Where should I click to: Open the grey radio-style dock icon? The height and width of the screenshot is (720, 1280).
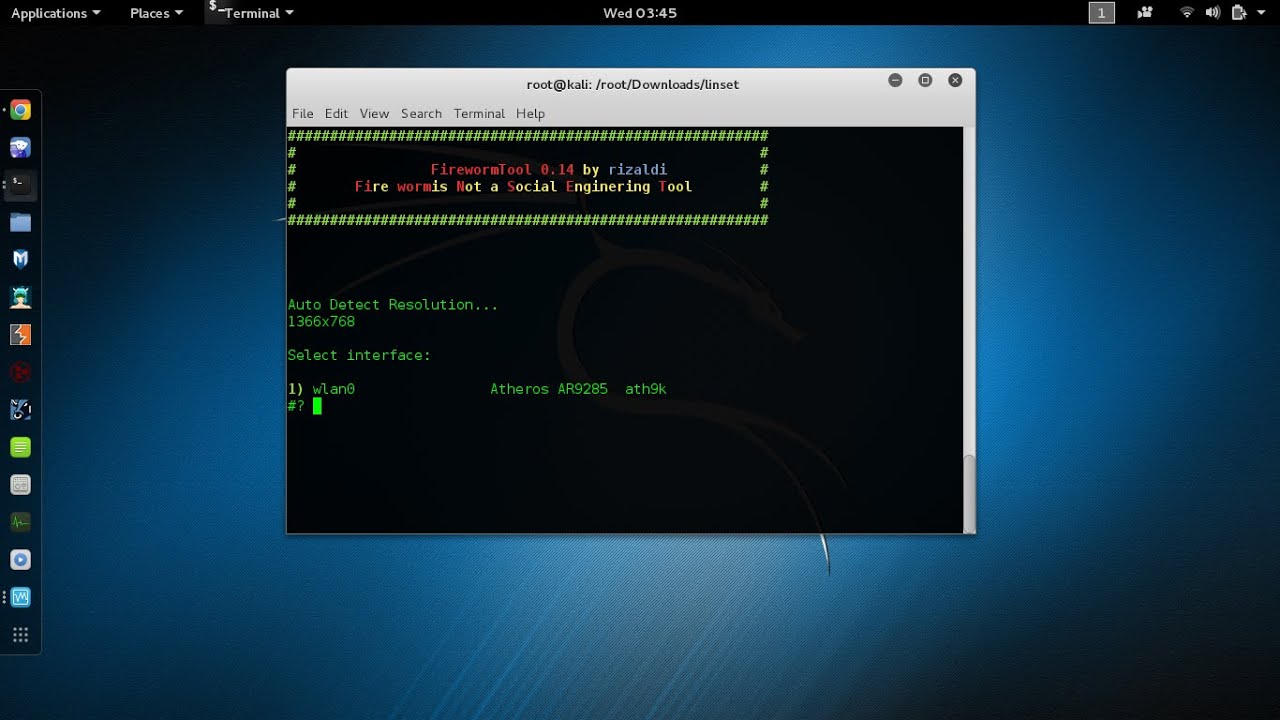pyautogui.click(x=20, y=485)
